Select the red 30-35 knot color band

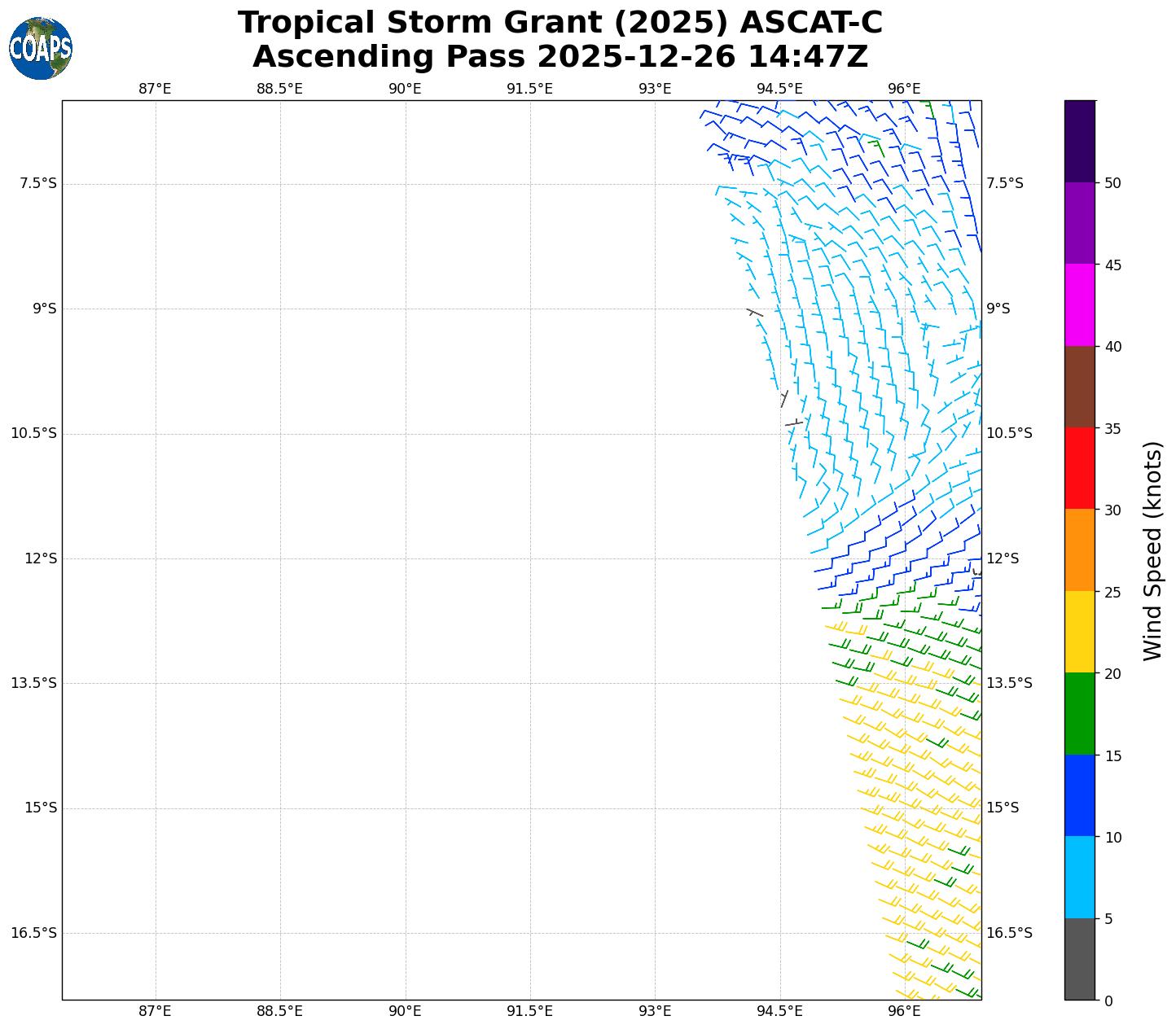[1080, 469]
